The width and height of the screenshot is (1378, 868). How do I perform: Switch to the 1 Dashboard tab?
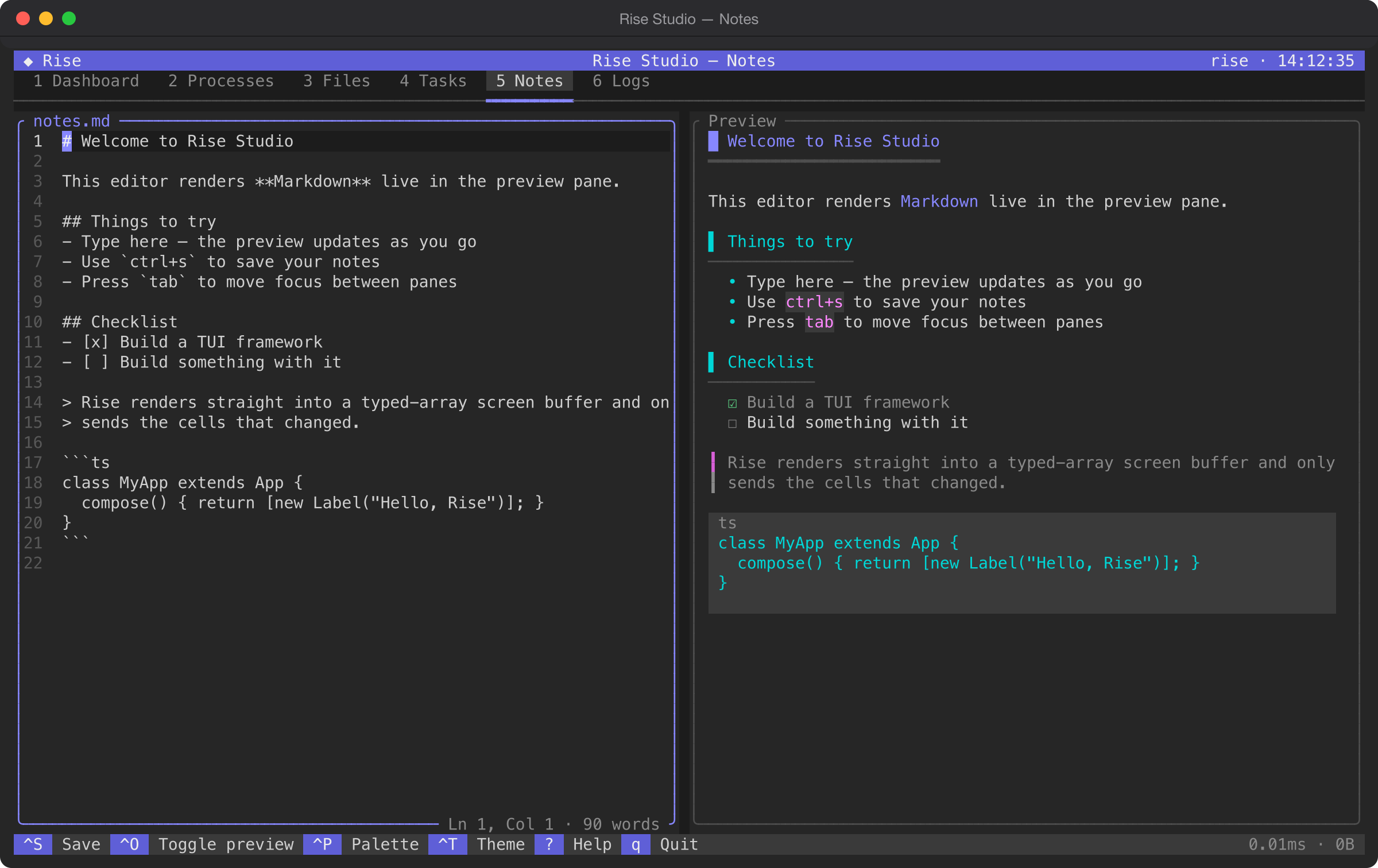click(x=86, y=81)
